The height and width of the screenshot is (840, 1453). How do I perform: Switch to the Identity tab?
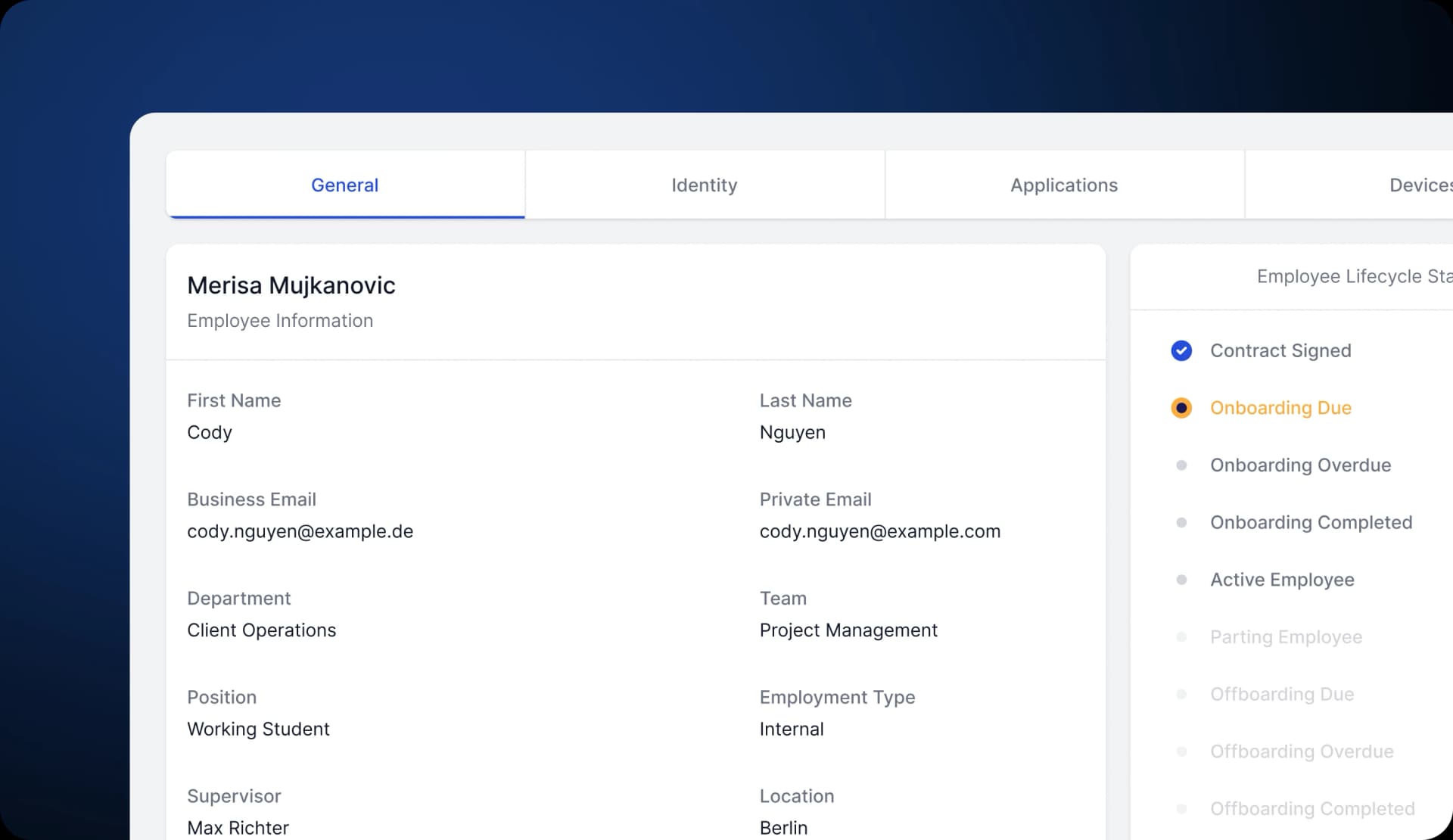pyautogui.click(x=705, y=185)
